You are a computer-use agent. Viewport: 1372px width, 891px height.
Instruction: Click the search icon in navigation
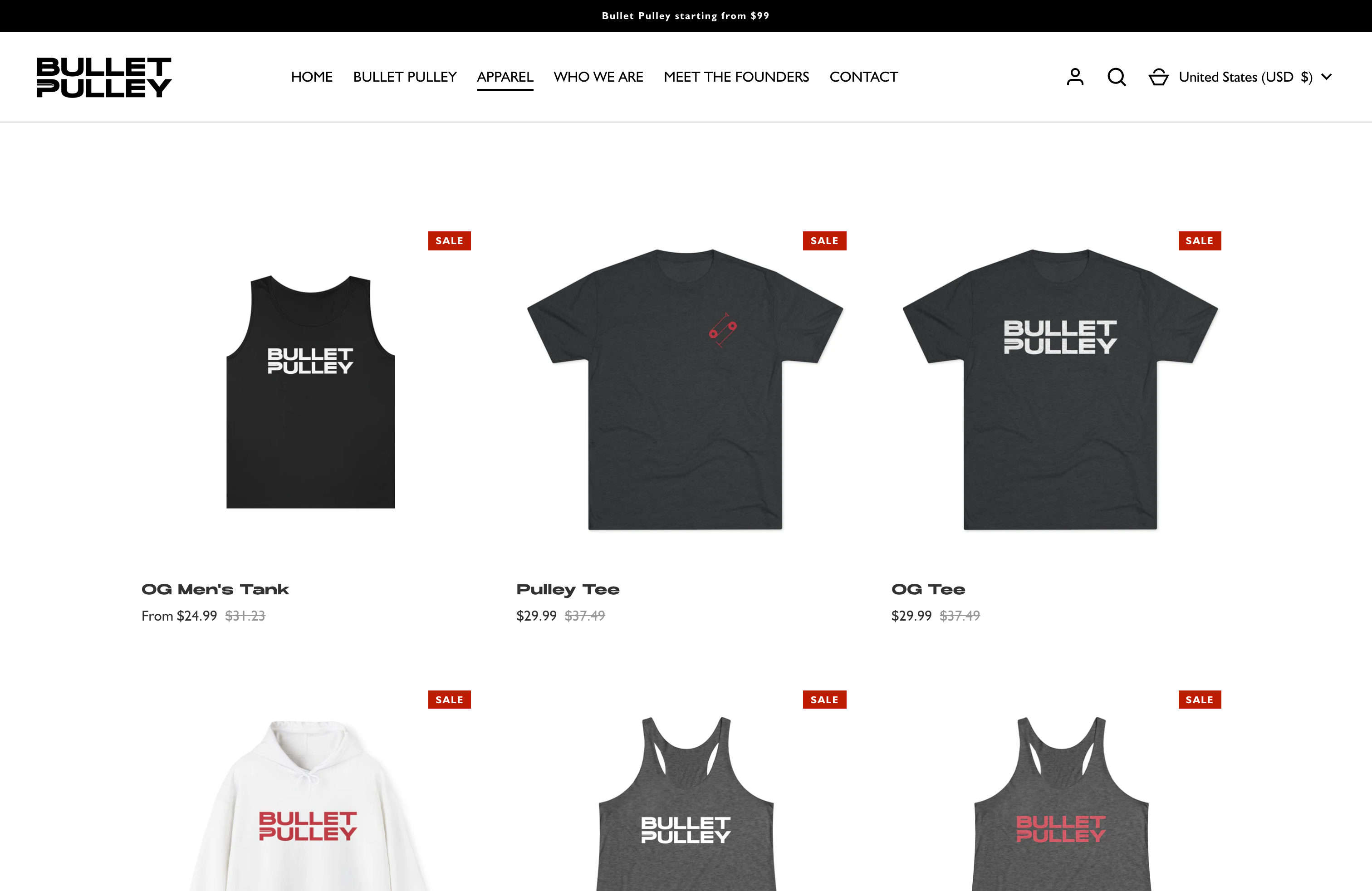[1117, 77]
